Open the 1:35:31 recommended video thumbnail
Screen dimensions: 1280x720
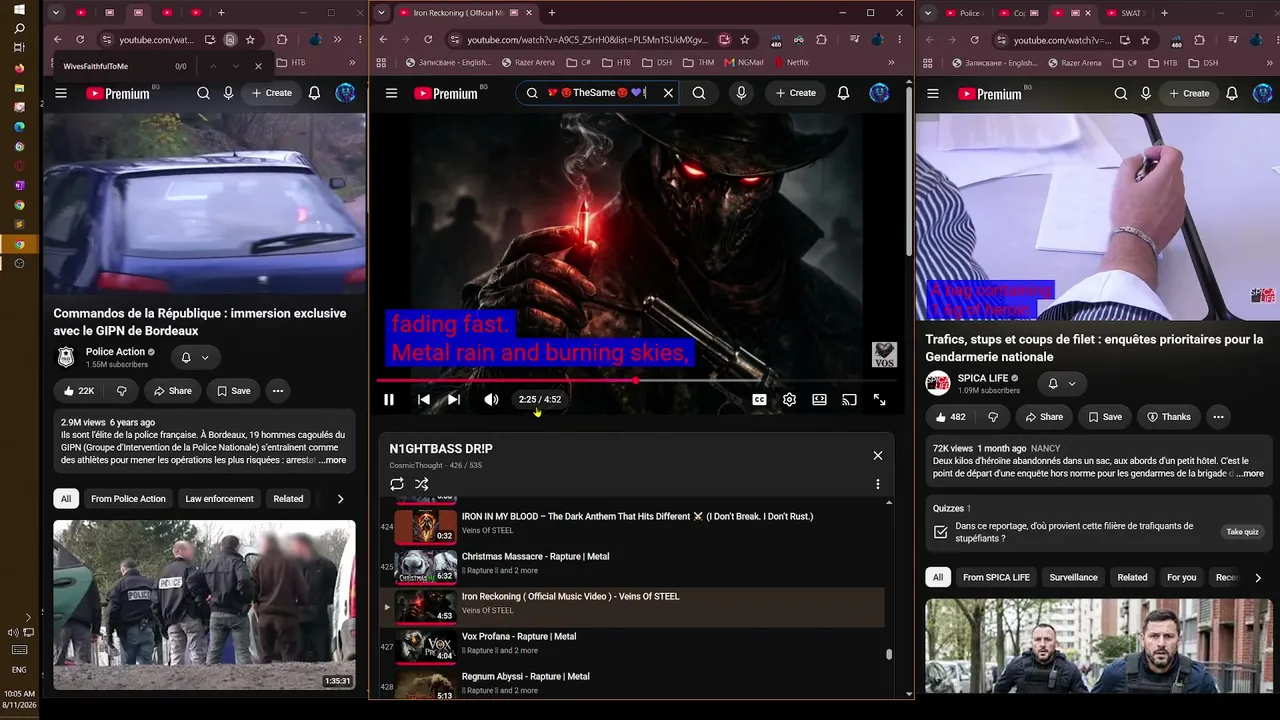coord(204,605)
